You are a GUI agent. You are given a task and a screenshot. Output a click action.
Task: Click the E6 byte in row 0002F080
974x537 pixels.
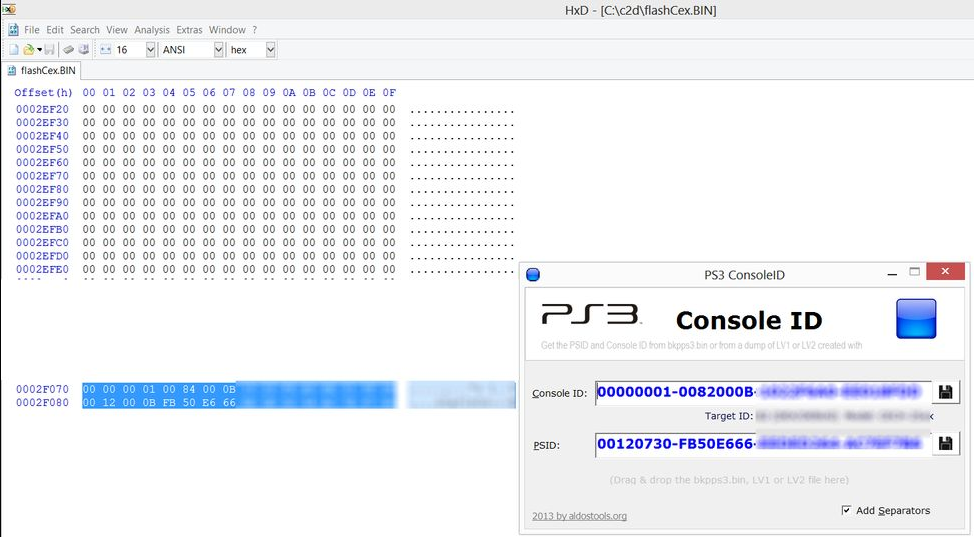(209, 402)
